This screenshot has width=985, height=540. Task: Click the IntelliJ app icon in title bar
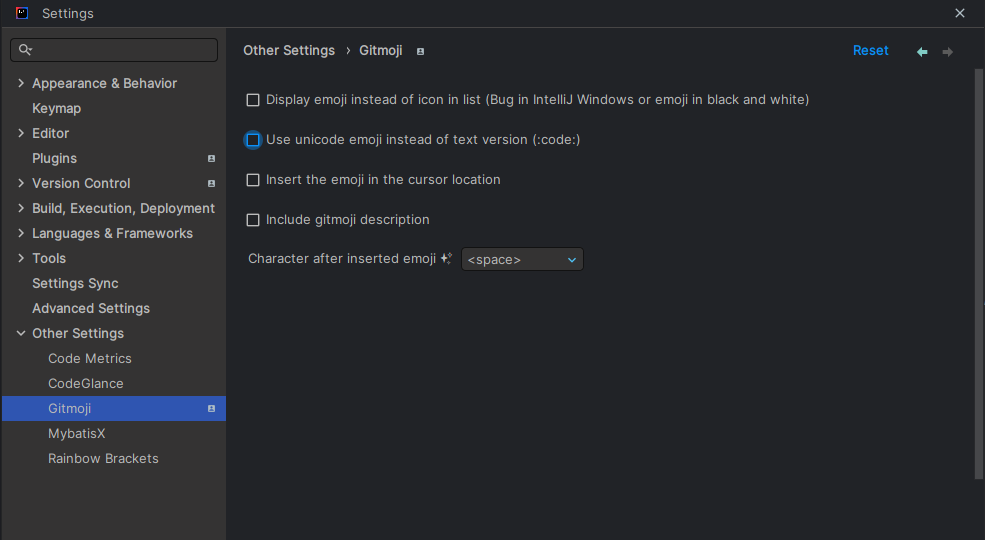(22, 13)
